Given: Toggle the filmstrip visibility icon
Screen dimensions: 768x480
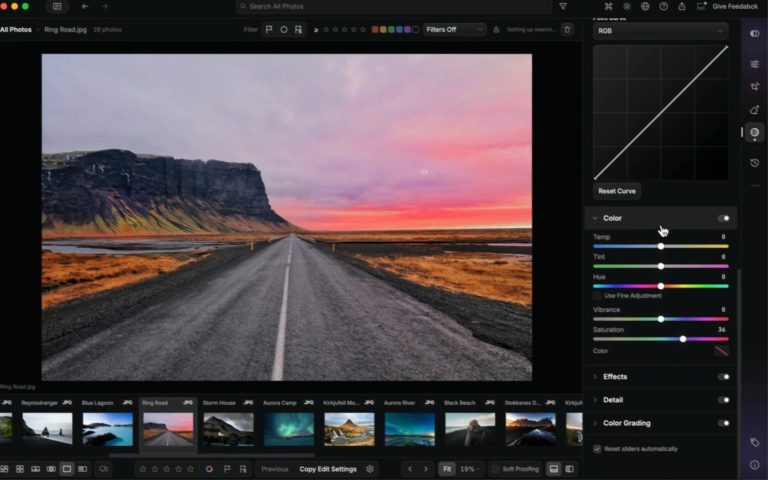Looking at the screenshot, I should (x=553, y=469).
